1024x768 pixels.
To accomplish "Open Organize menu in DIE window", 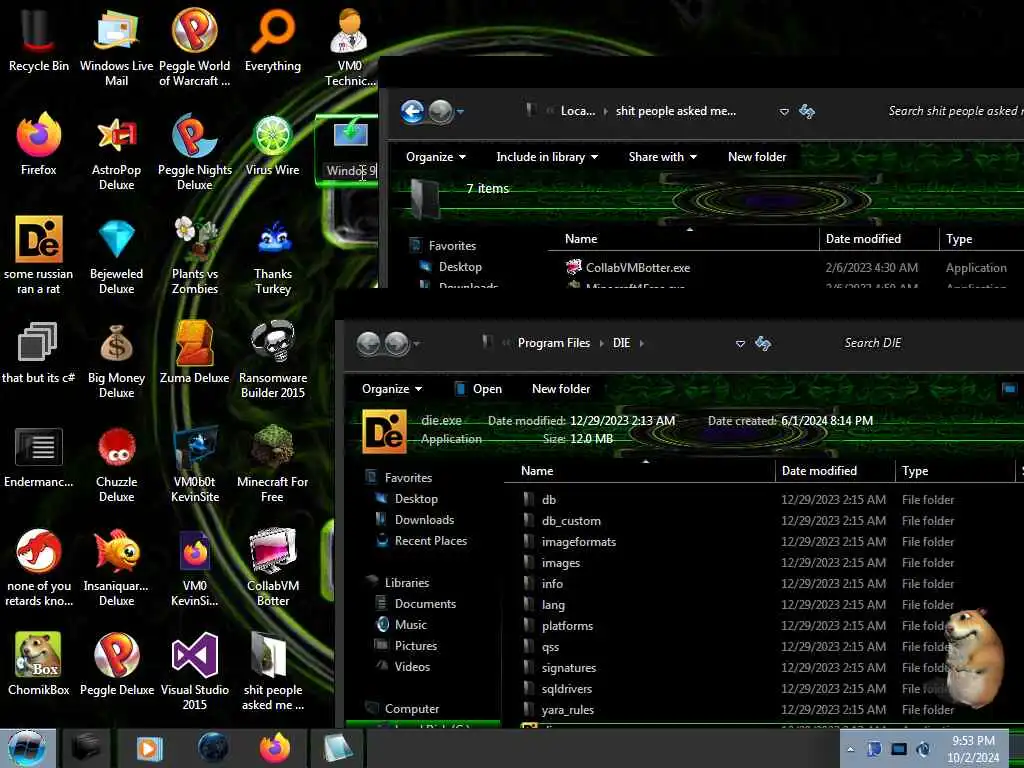I will click(392, 389).
